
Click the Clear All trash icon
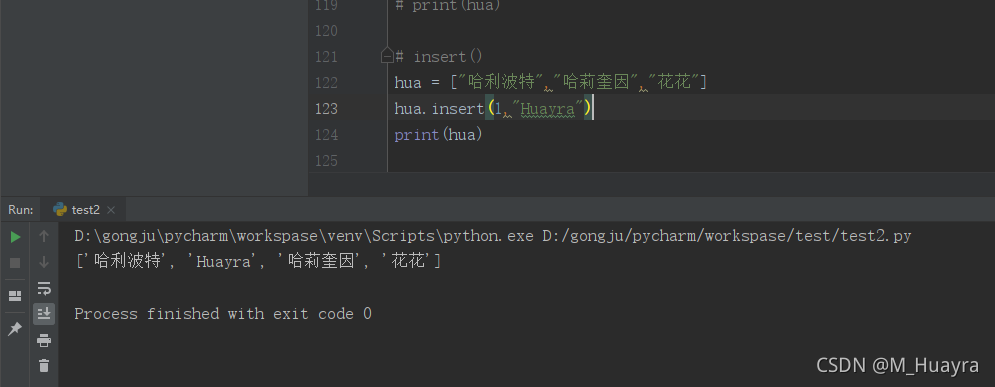[x=44, y=365]
